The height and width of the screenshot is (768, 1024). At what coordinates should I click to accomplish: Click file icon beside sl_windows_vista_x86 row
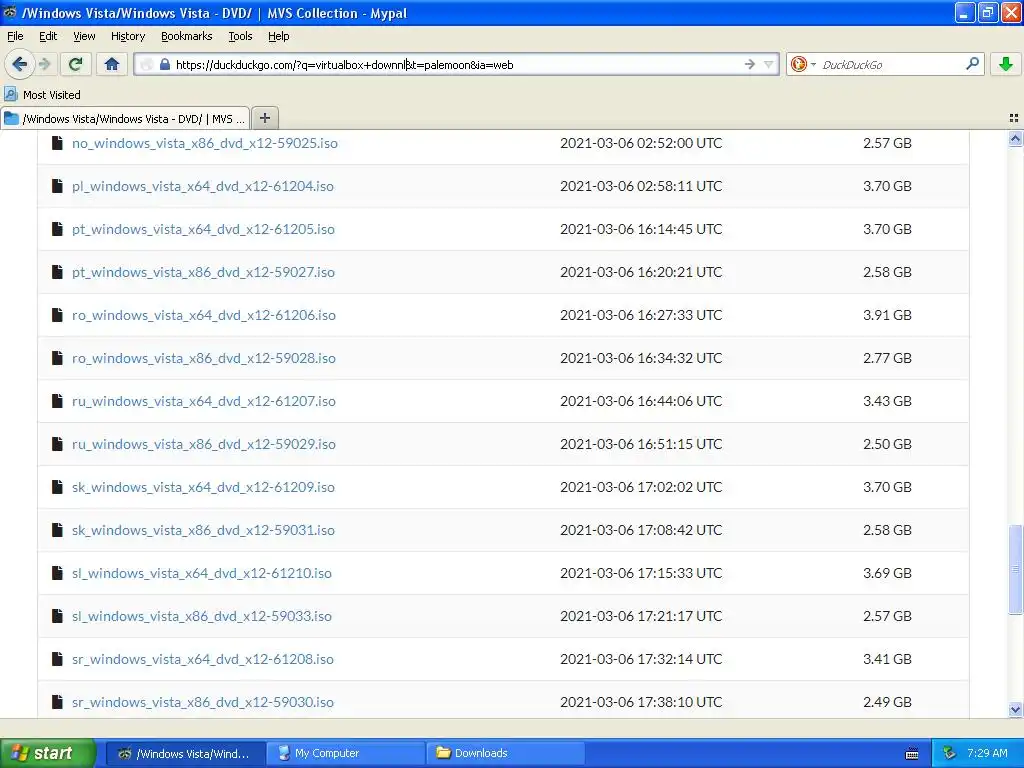tap(57, 616)
